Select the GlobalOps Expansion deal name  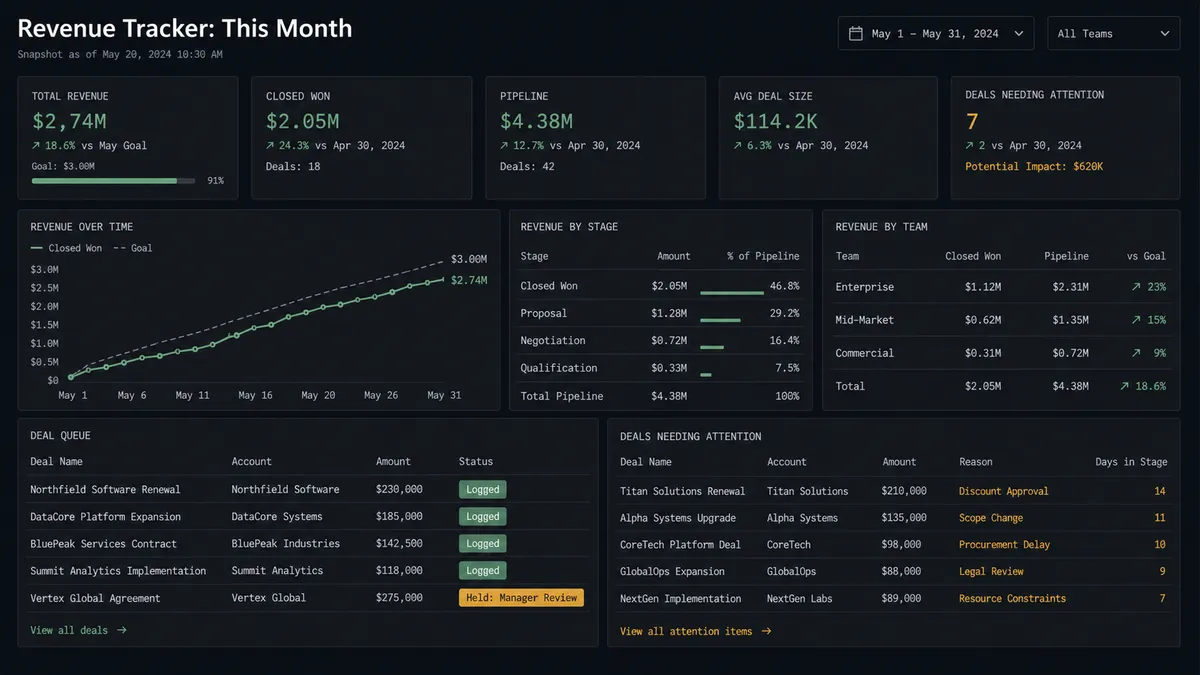pos(672,572)
